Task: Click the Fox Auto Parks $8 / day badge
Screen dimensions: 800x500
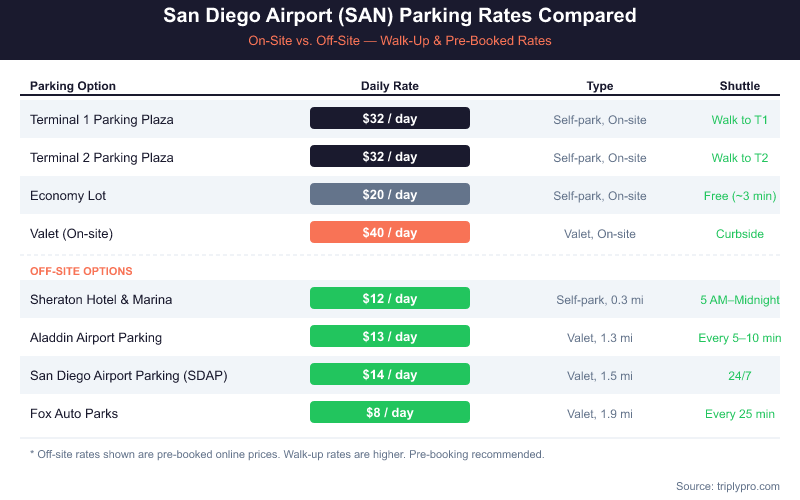Action: click(x=390, y=413)
